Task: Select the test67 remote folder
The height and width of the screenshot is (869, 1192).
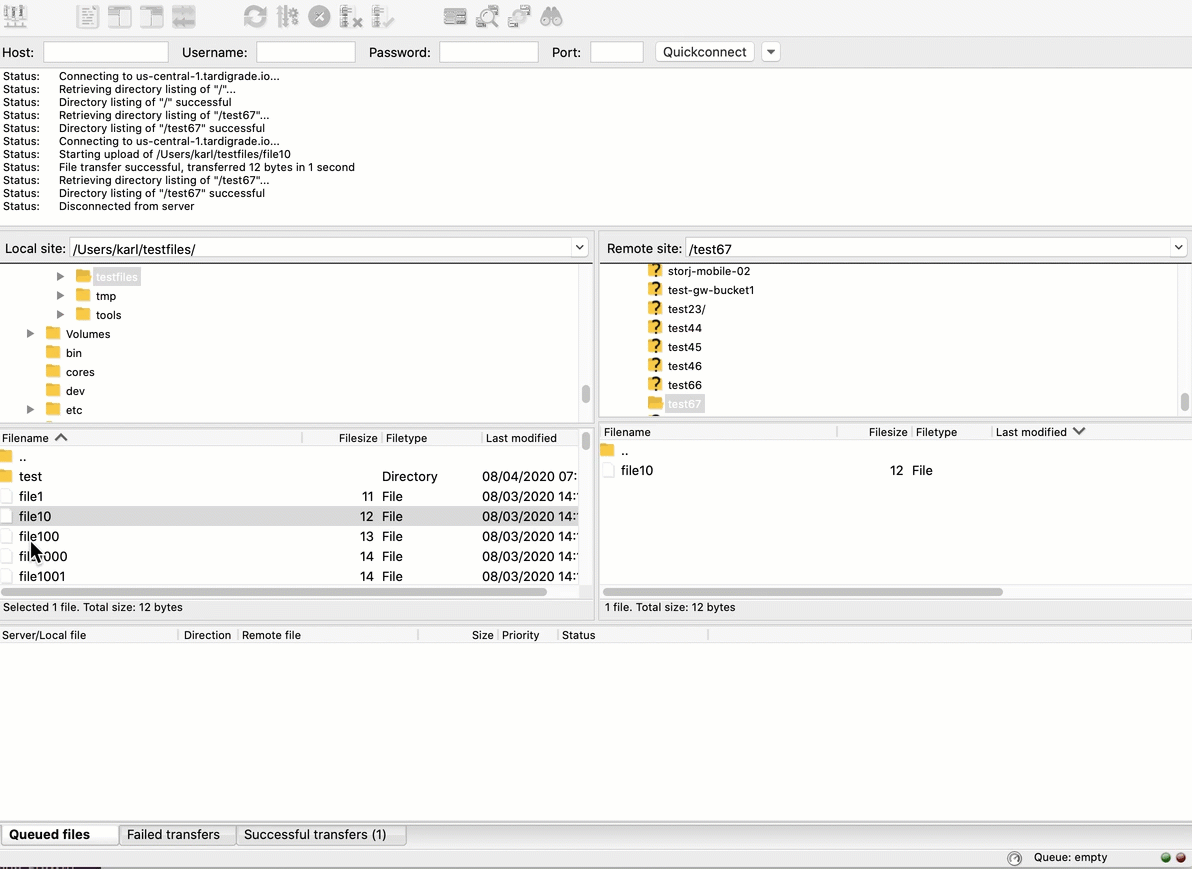Action: click(x=684, y=403)
